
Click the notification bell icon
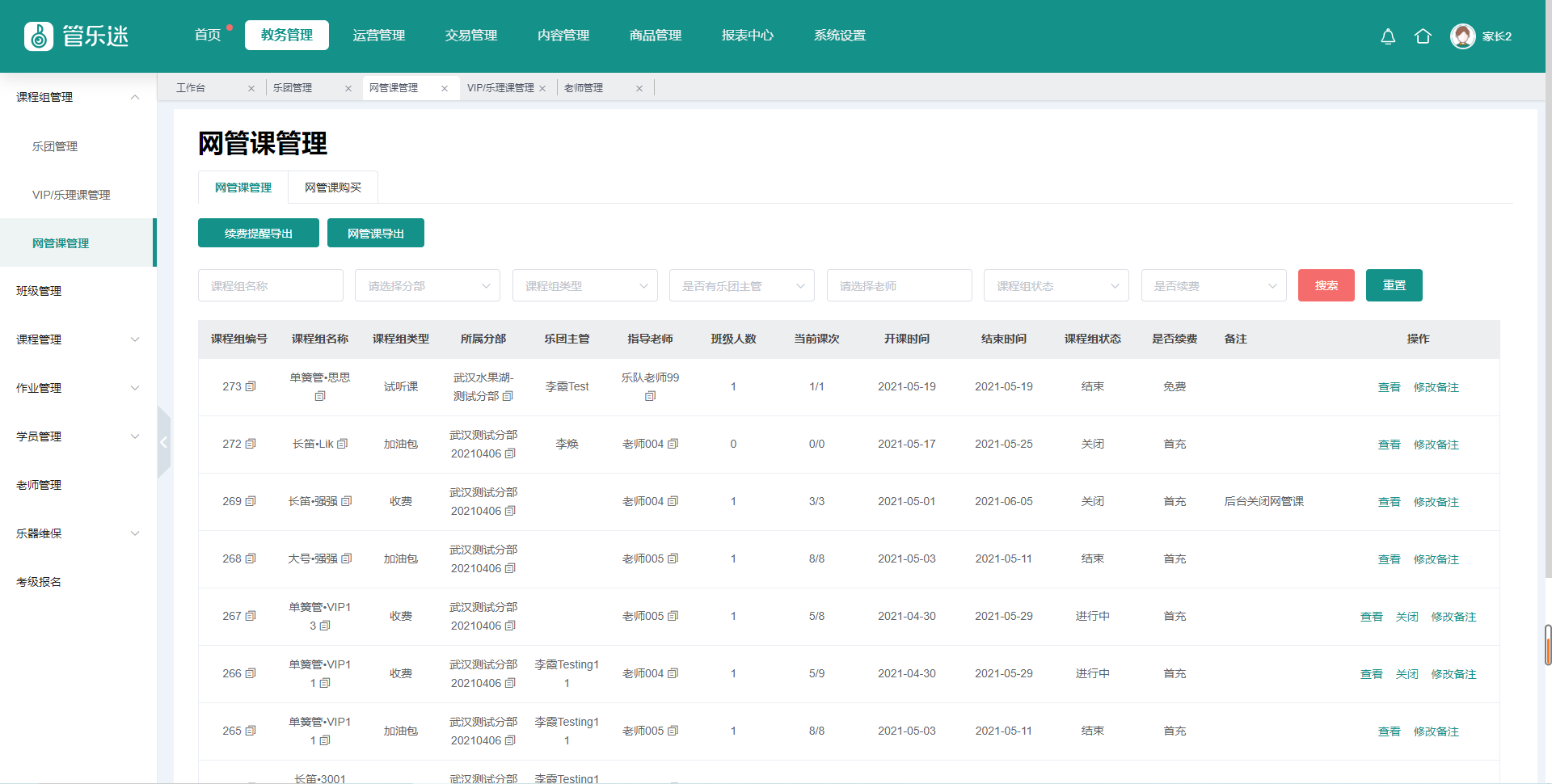coord(1388,36)
